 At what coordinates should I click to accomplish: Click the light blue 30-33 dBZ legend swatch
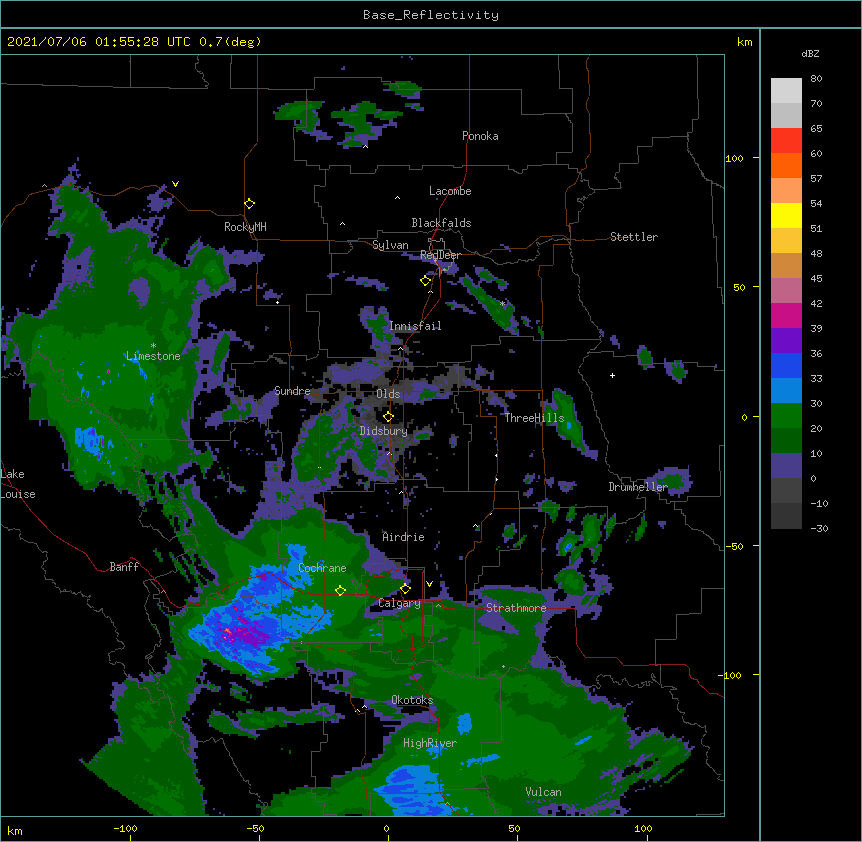click(x=786, y=391)
